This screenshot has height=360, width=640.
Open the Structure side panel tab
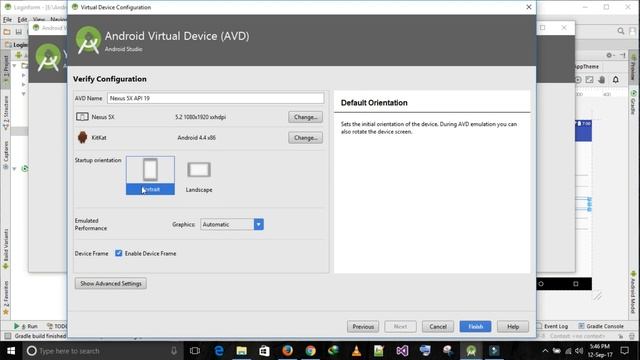click(6, 113)
